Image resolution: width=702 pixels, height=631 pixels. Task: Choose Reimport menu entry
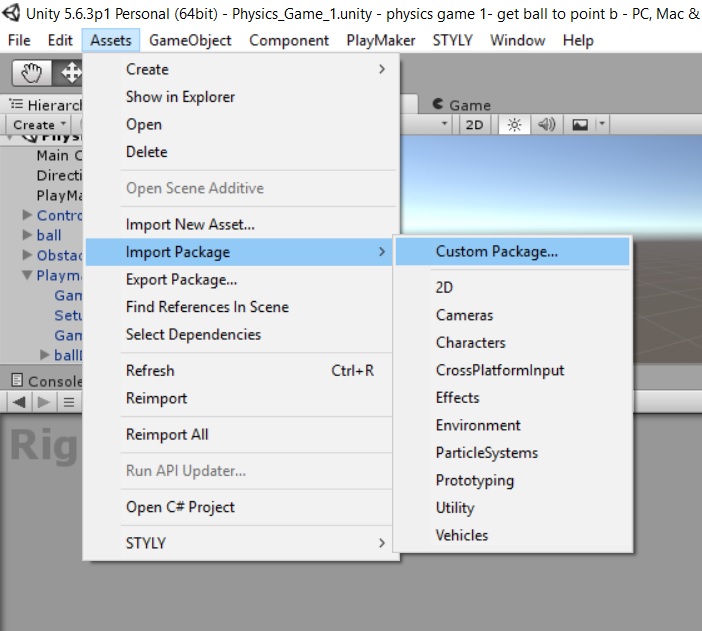[241, 398]
